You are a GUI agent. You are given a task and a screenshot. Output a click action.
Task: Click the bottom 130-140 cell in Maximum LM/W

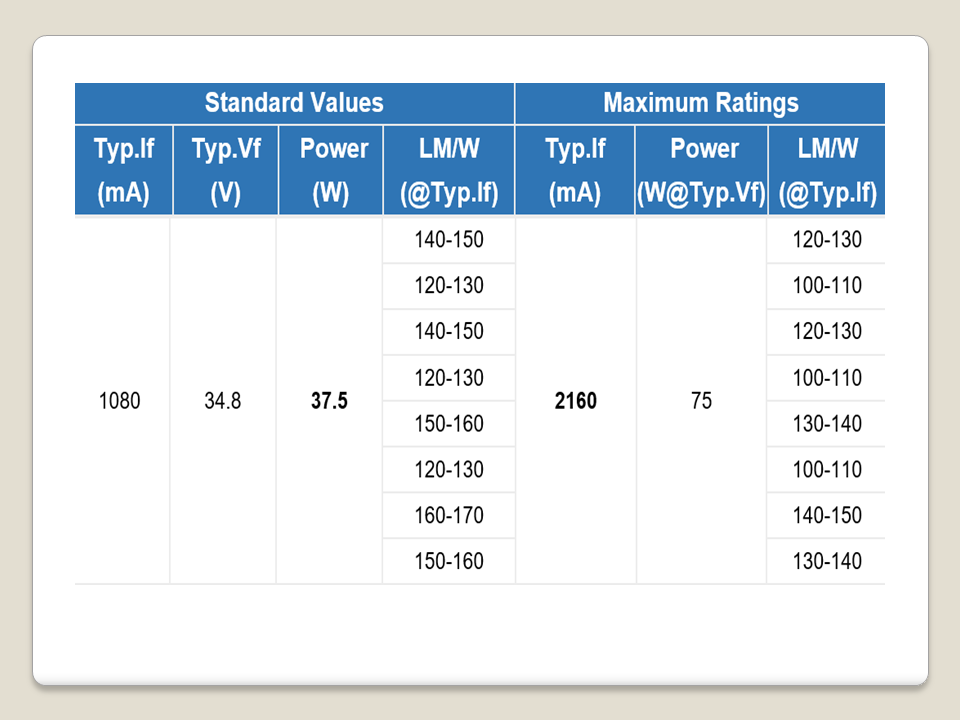tap(826, 562)
